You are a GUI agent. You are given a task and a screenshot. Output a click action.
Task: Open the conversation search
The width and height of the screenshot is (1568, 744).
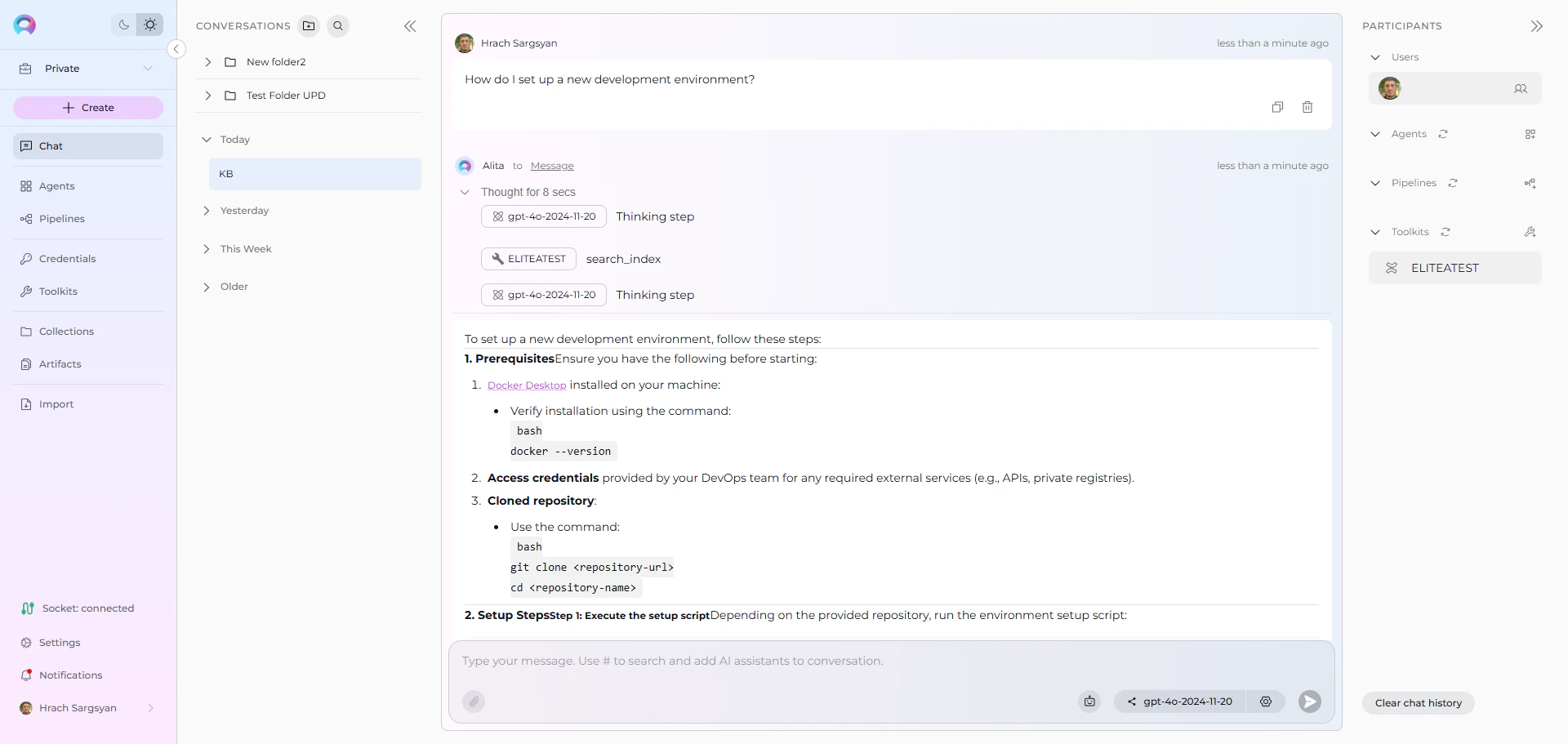[338, 25]
